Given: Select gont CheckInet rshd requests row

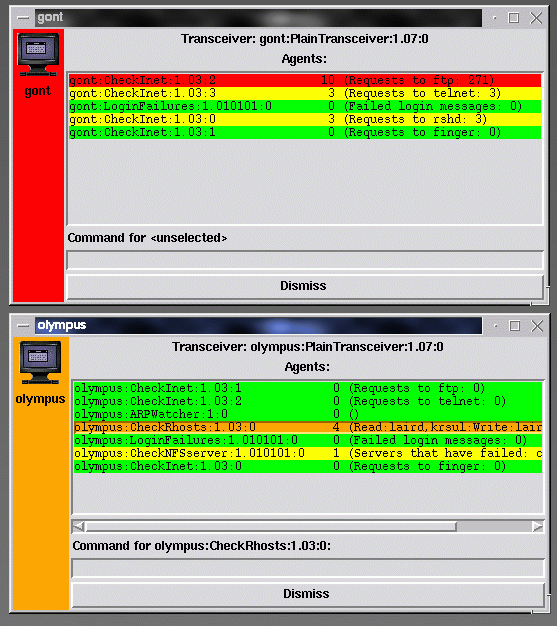Looking at the screenshot, I should point(305,119).
